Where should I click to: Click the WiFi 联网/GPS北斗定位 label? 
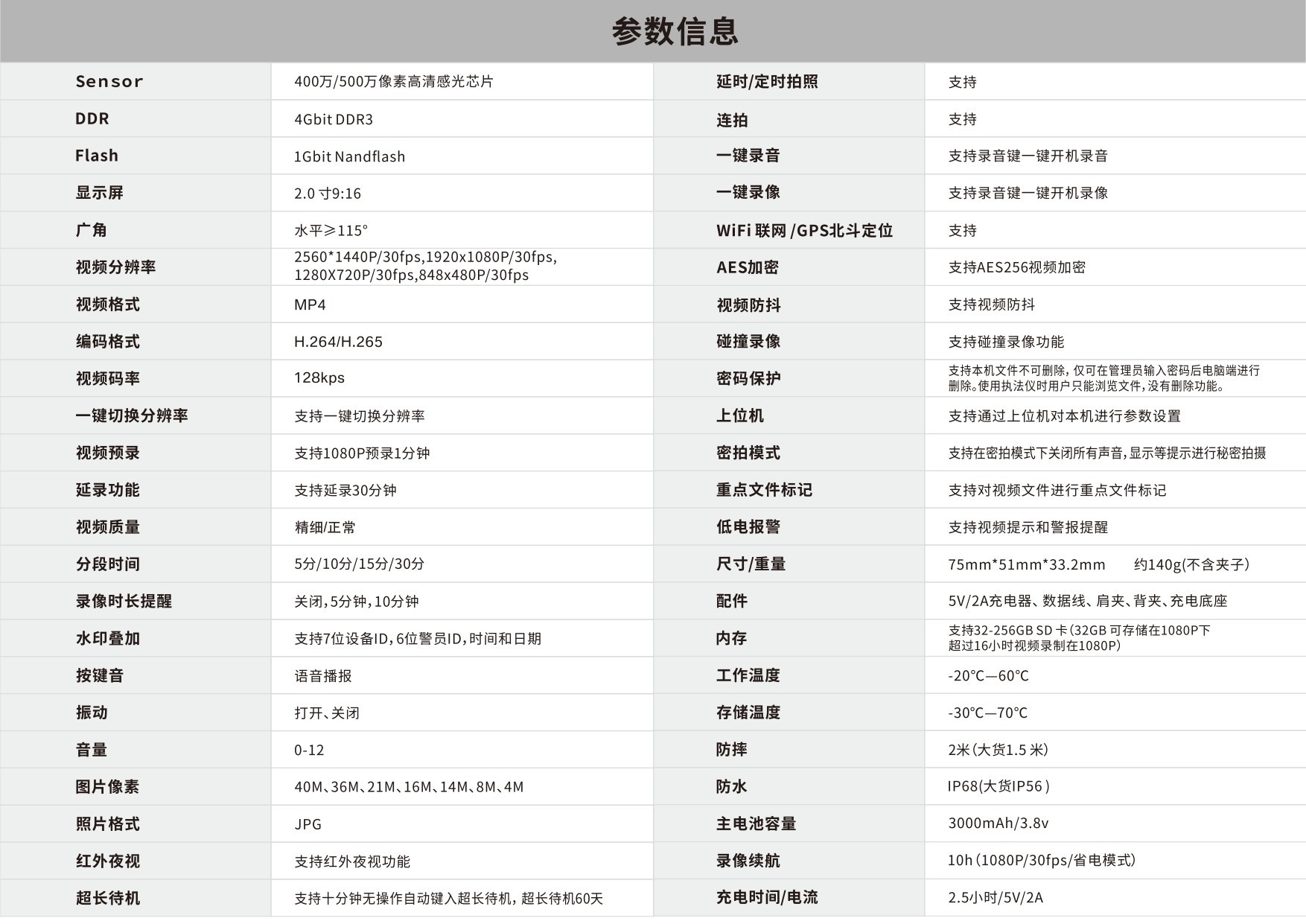pyautogui.click(x=804, y=230)
